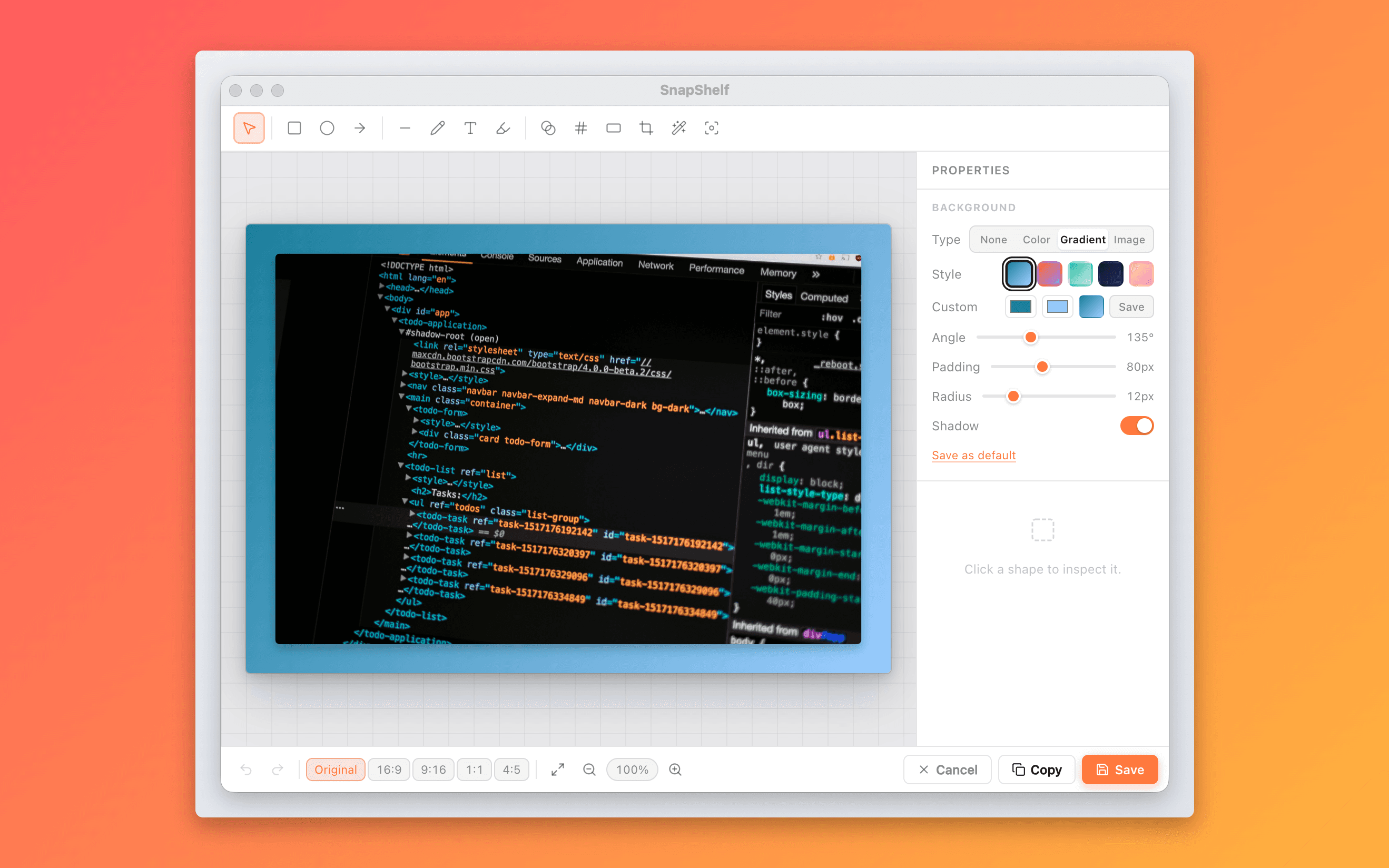Pick the pink-purple gradient style swatch
This screenshot has height=868, width=1389.
pos(1049,273)
